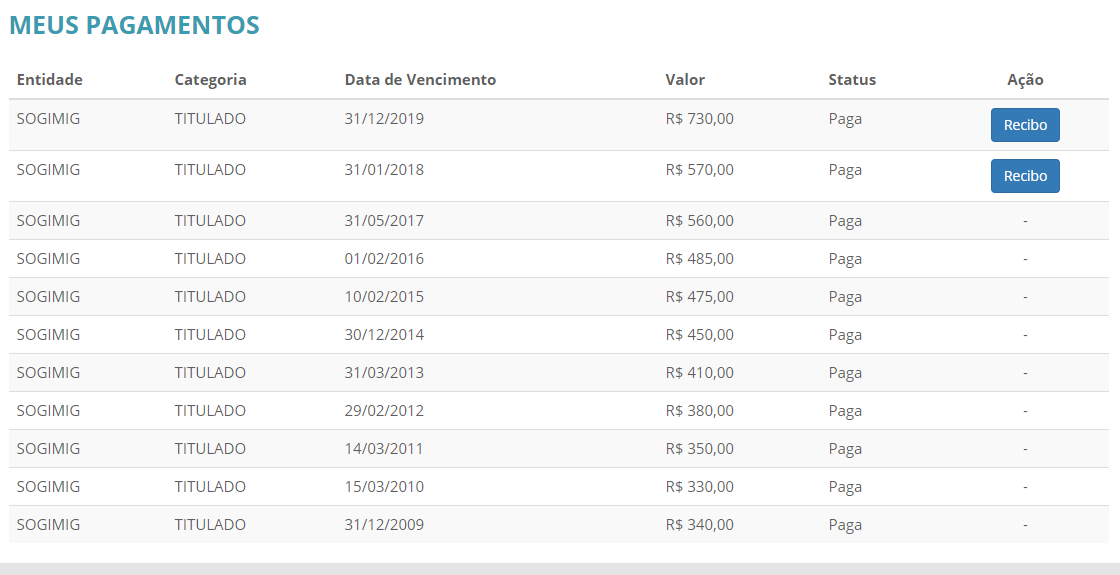Select the R$ 450,00 payment value
The width and height of the screenshot is (1120, 575).
click(x=699, y=335)
